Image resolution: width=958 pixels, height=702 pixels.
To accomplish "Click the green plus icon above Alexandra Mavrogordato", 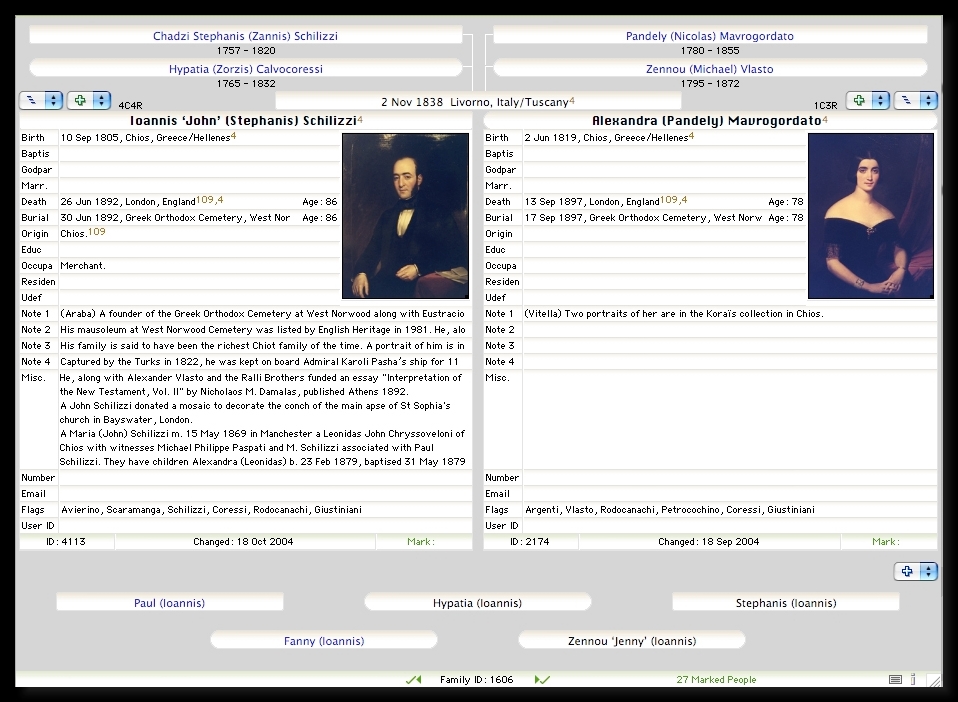I will (859, 101).
